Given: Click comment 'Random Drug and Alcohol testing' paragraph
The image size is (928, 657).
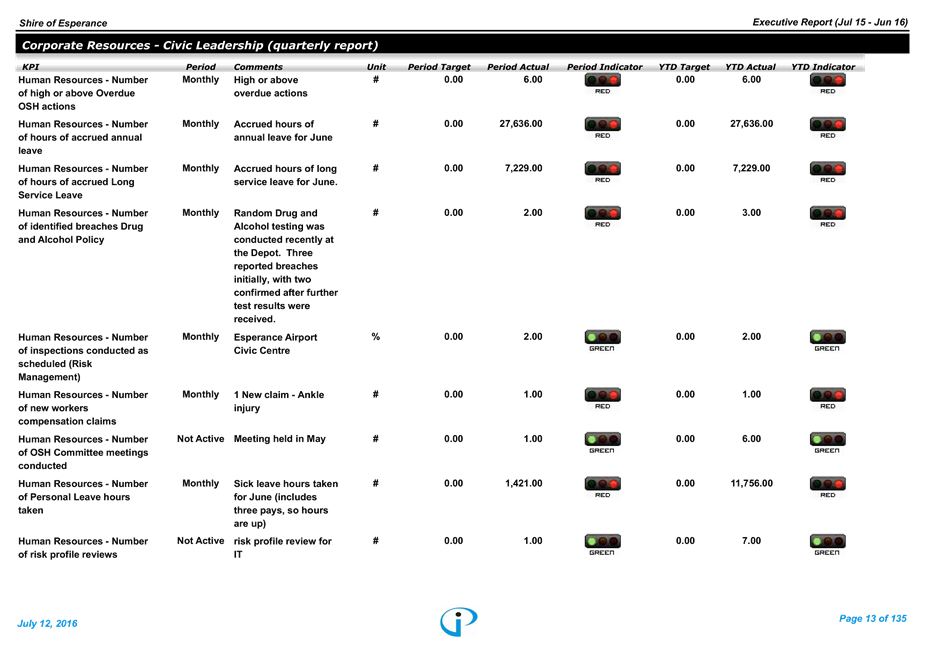Looking at the screenshot, I should [x=286, y=266].
